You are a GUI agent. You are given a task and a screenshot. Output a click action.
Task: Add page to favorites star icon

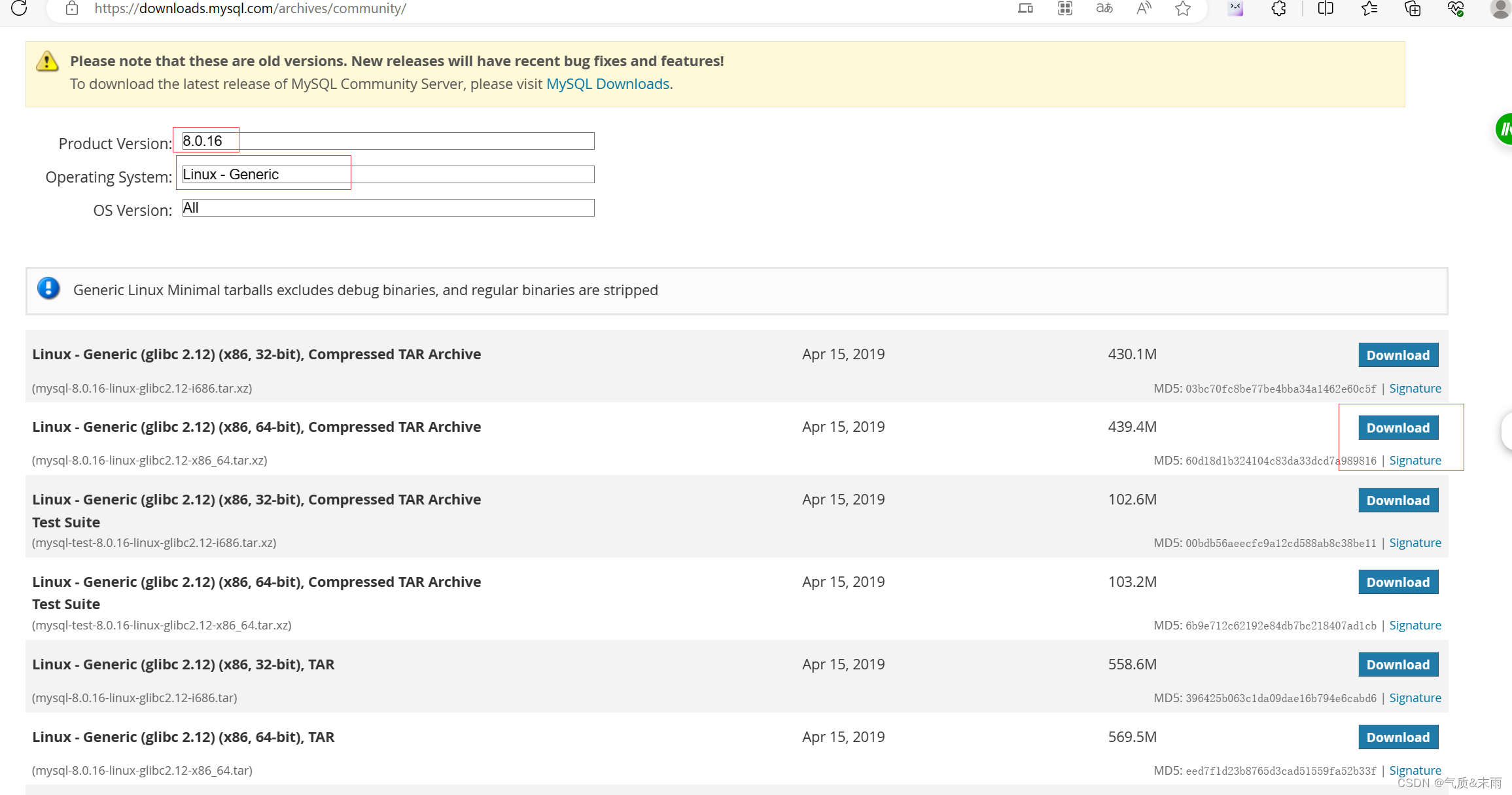(x=1183, y=9)
